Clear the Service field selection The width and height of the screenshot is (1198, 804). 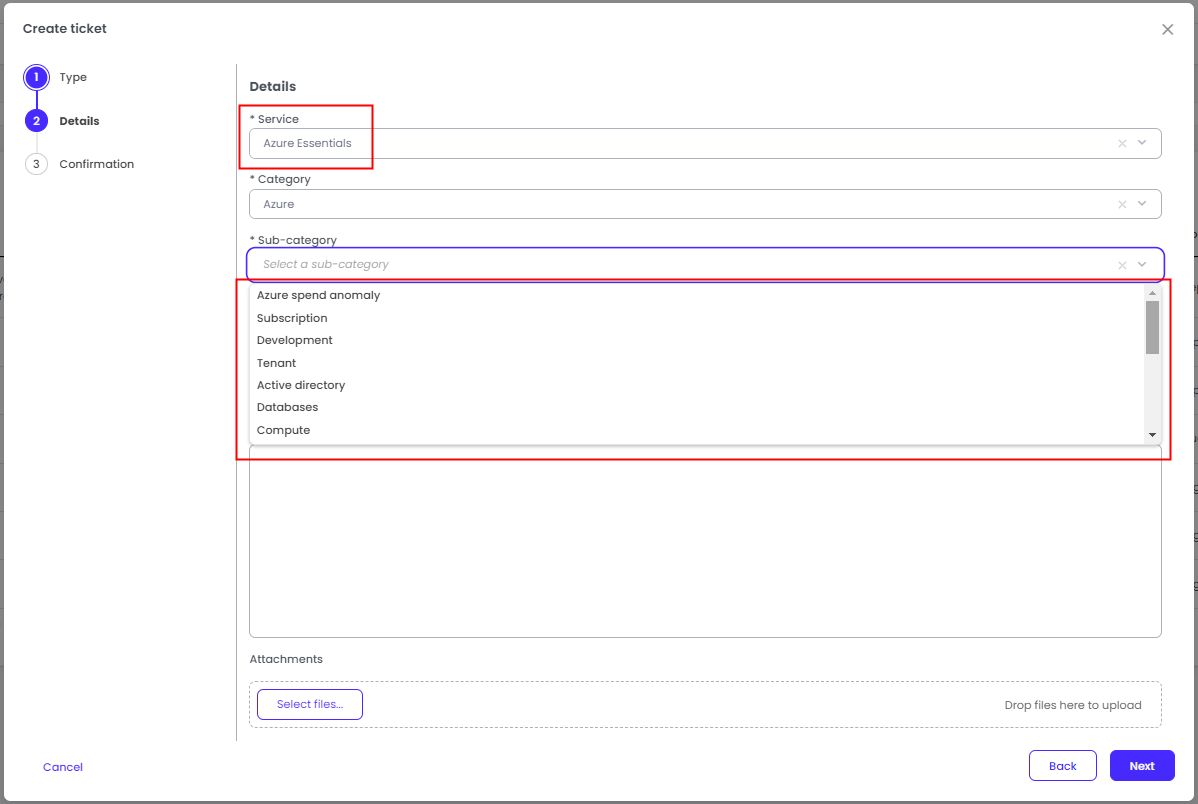click(1122, 143)
